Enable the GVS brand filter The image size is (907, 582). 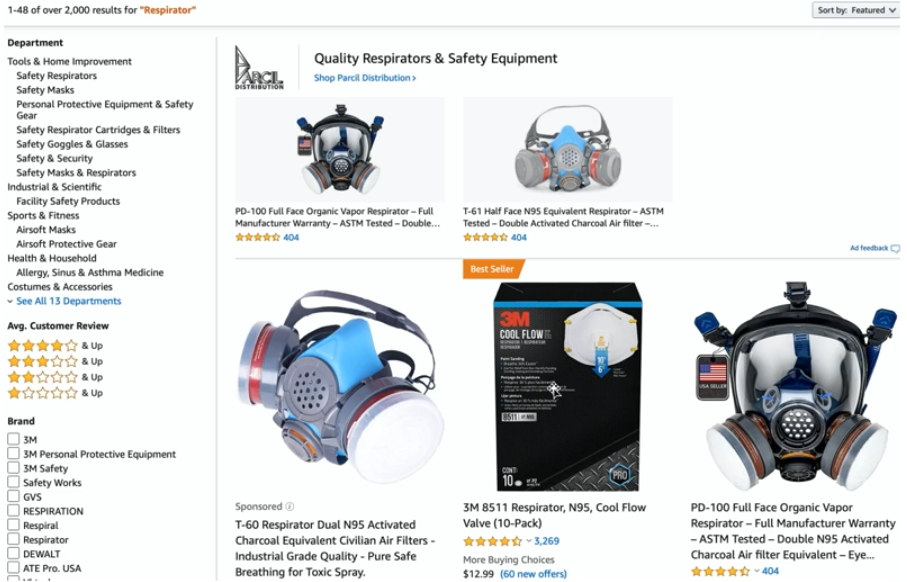click(x=13, y=496)
